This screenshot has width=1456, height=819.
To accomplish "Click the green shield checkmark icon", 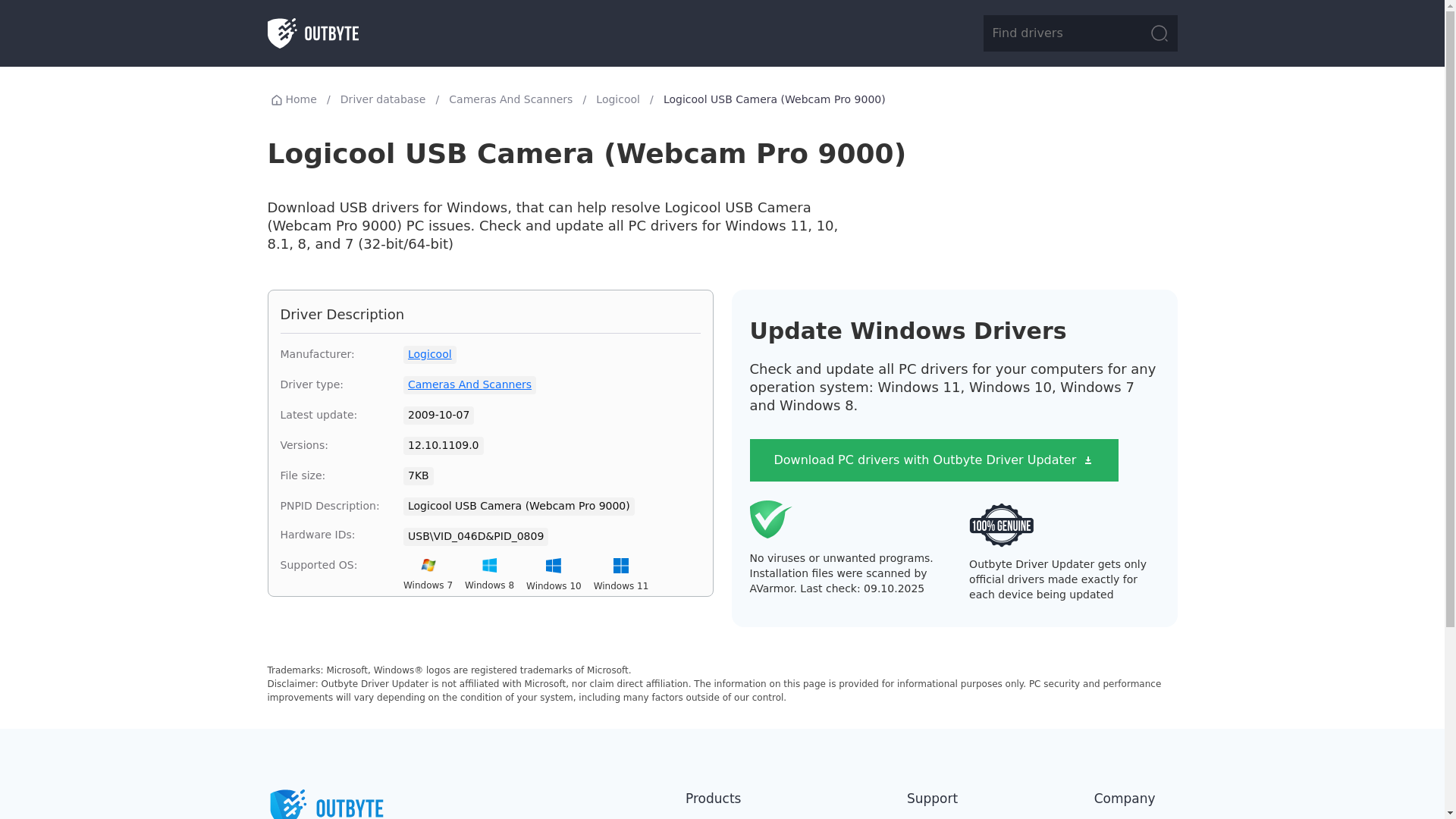I will pyautogui.click(x=770, y=519).
